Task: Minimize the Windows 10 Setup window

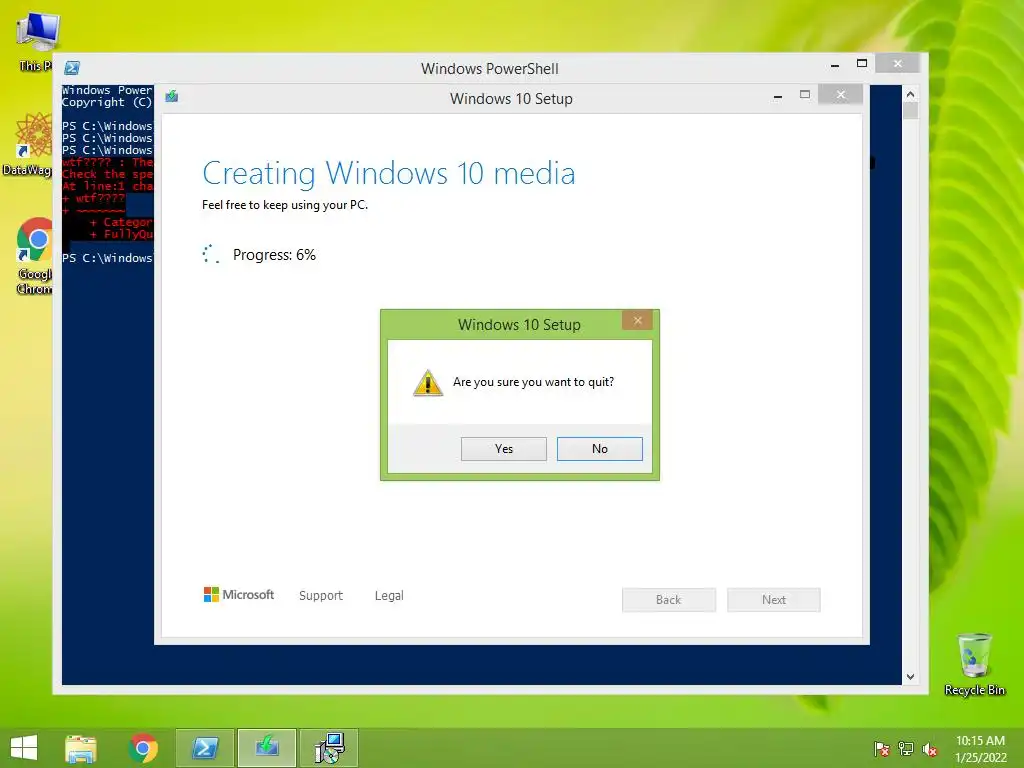Action: 778,96
